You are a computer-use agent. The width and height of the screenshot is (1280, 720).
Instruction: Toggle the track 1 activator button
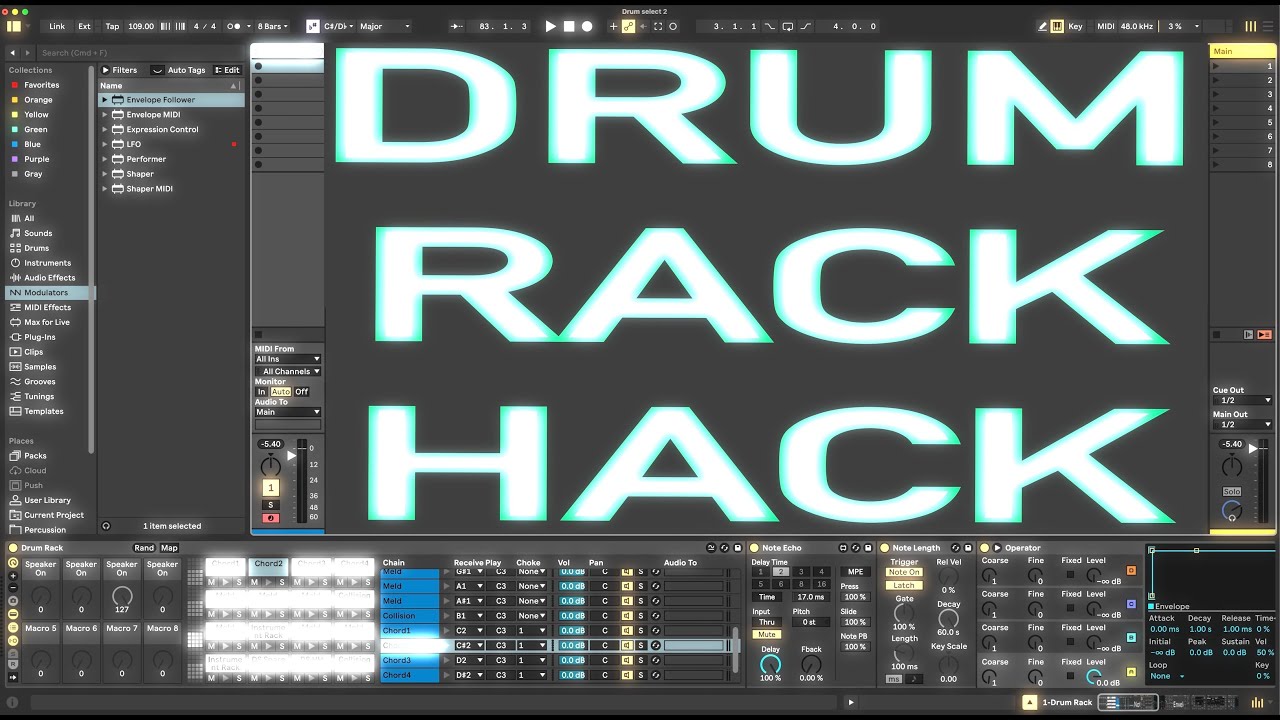(270, 488)
